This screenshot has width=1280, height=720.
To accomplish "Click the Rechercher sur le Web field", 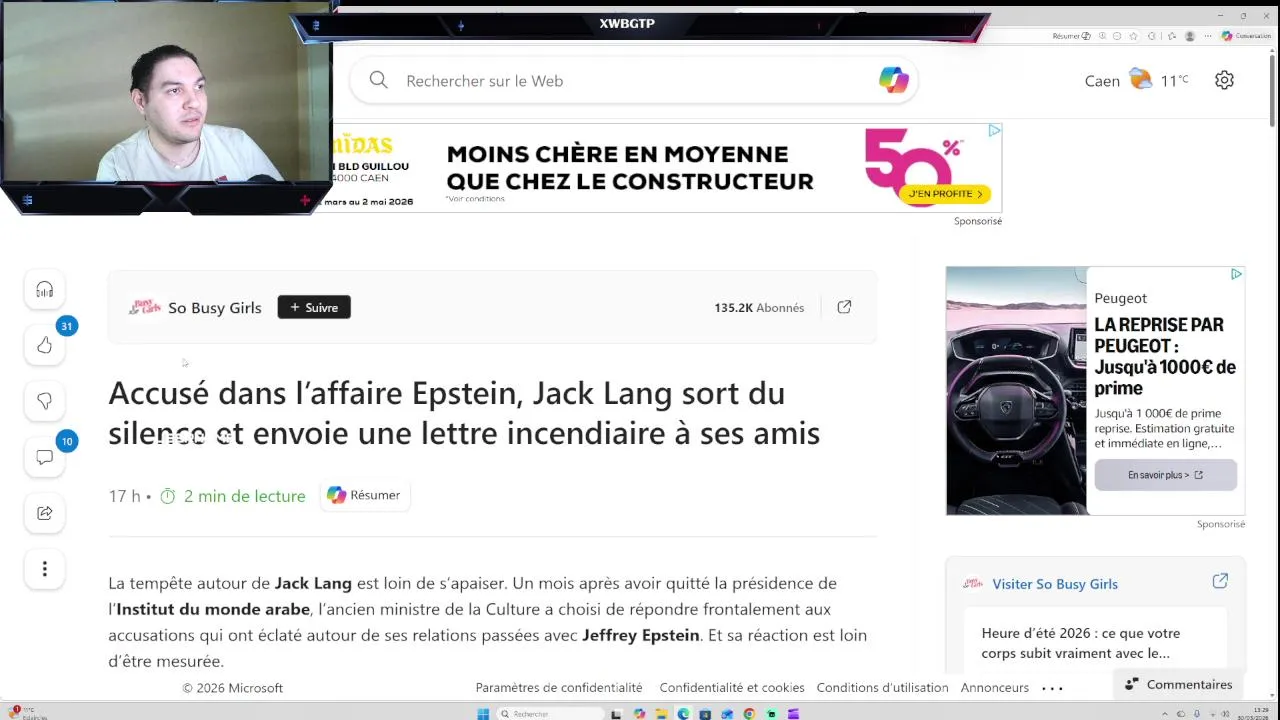I will pos(634,80).
